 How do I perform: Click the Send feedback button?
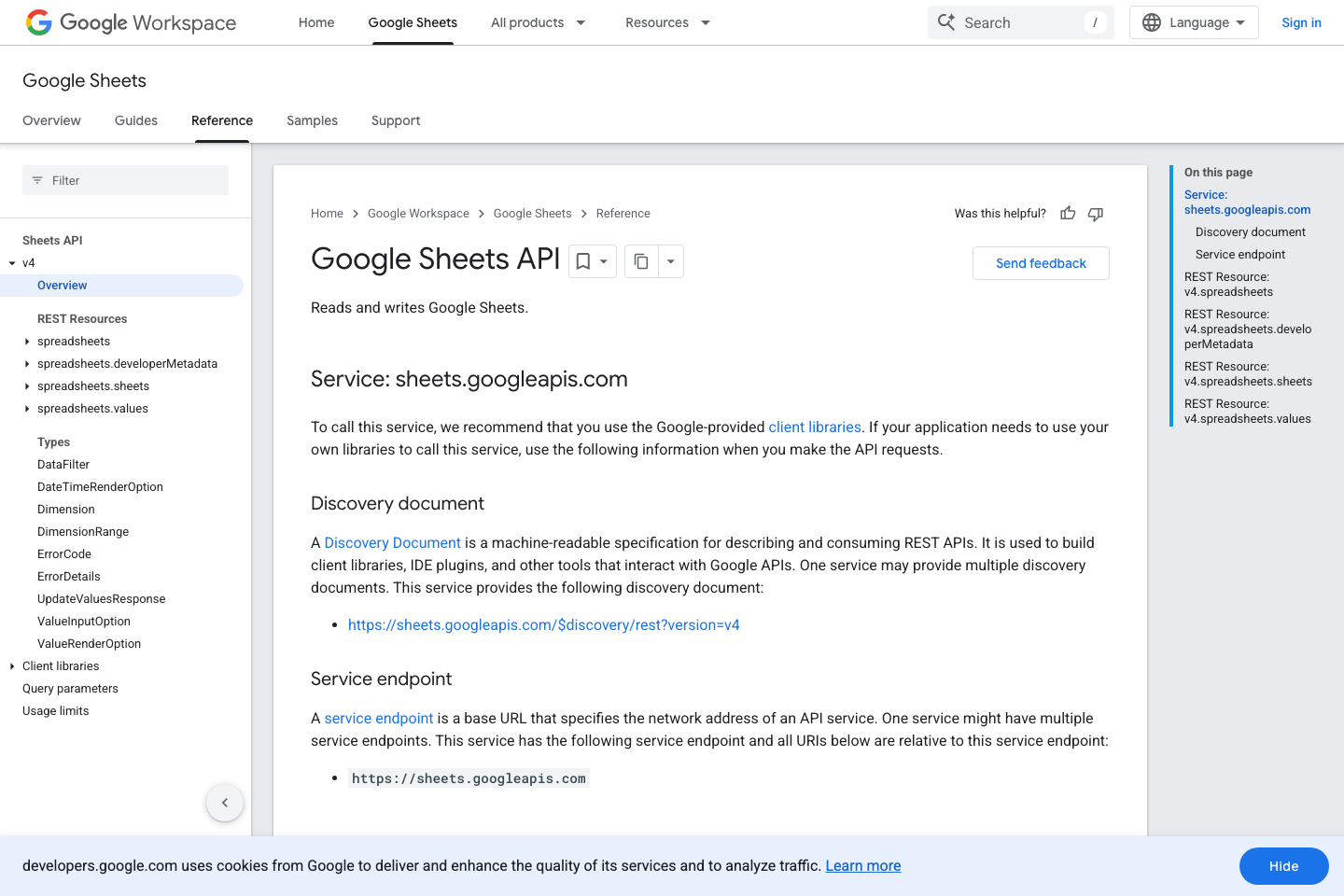pyautogui.click(x=1040, y=262)
